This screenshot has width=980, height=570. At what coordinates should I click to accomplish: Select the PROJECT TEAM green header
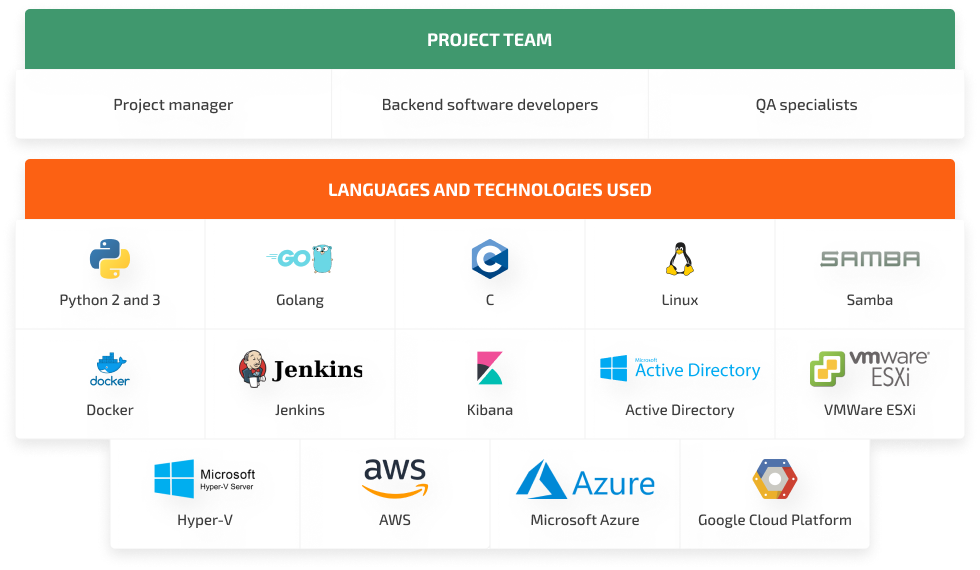pos(490,39)
